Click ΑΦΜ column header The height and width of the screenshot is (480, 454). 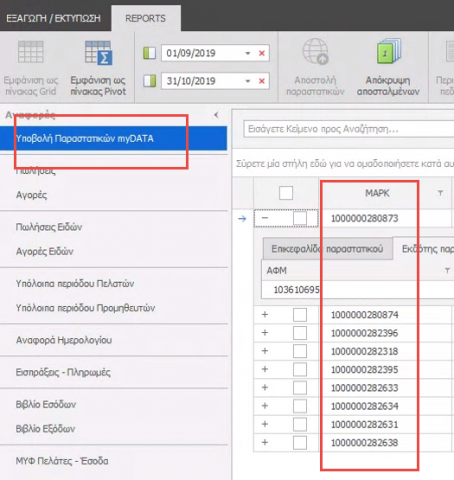coord(277,271)
